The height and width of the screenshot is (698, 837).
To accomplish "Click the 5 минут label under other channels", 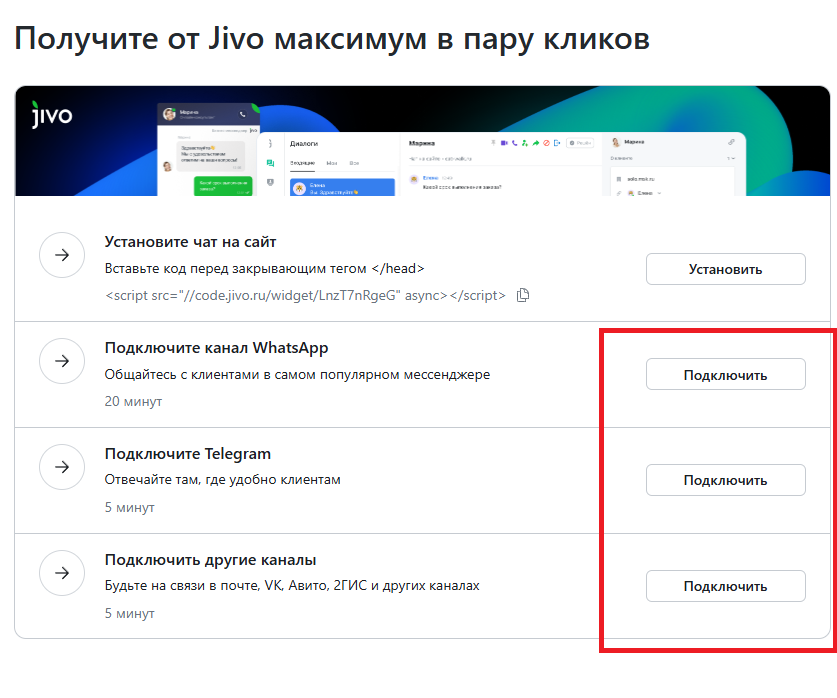I will point(130,613).
